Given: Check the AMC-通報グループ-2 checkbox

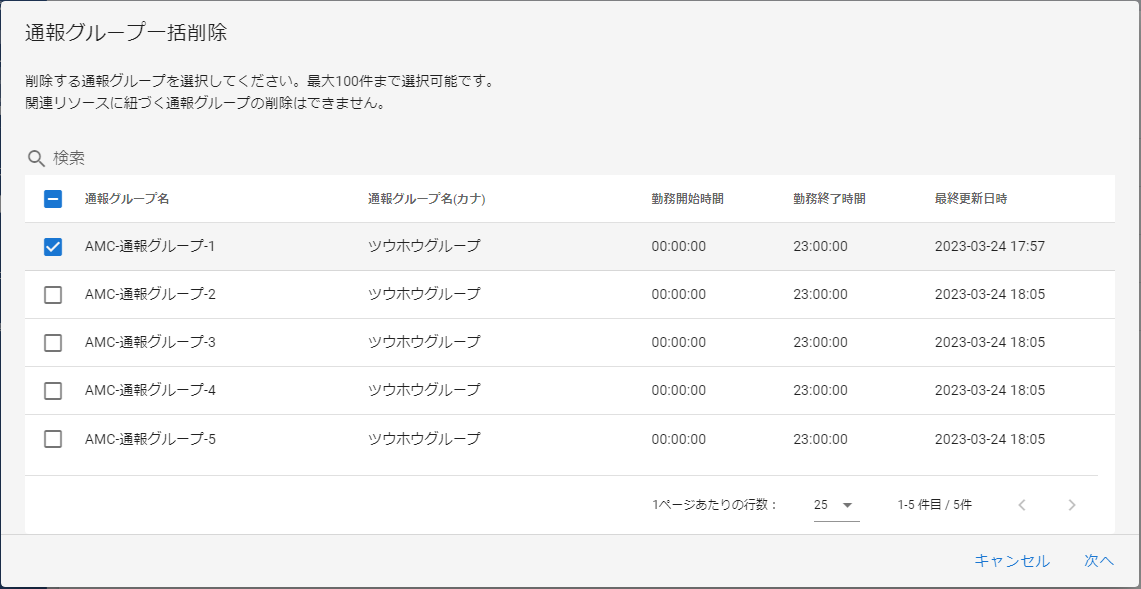Looking at the screenshot, I should pos(53,295).
